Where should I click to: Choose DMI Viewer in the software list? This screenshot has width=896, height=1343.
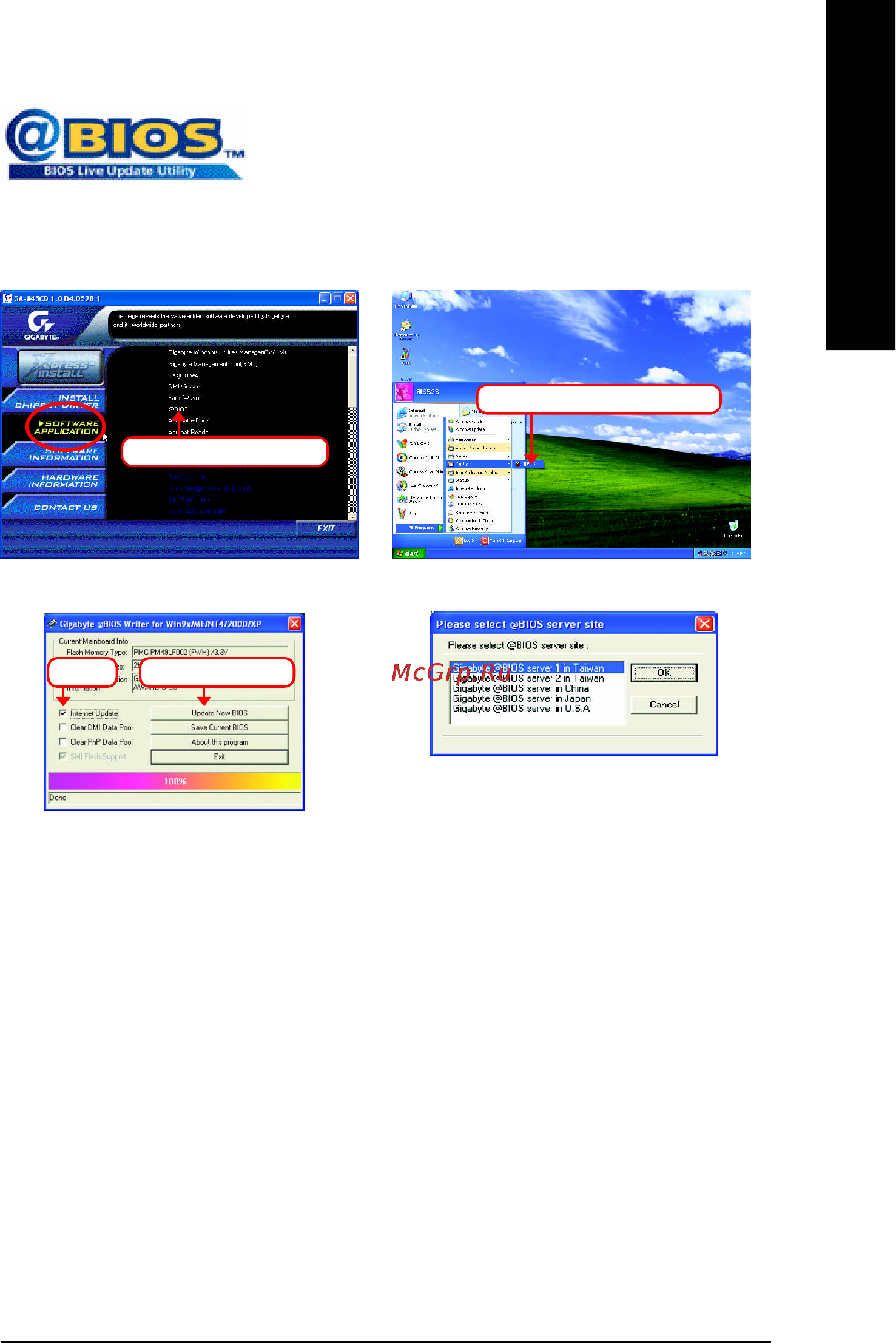point(183,386)
